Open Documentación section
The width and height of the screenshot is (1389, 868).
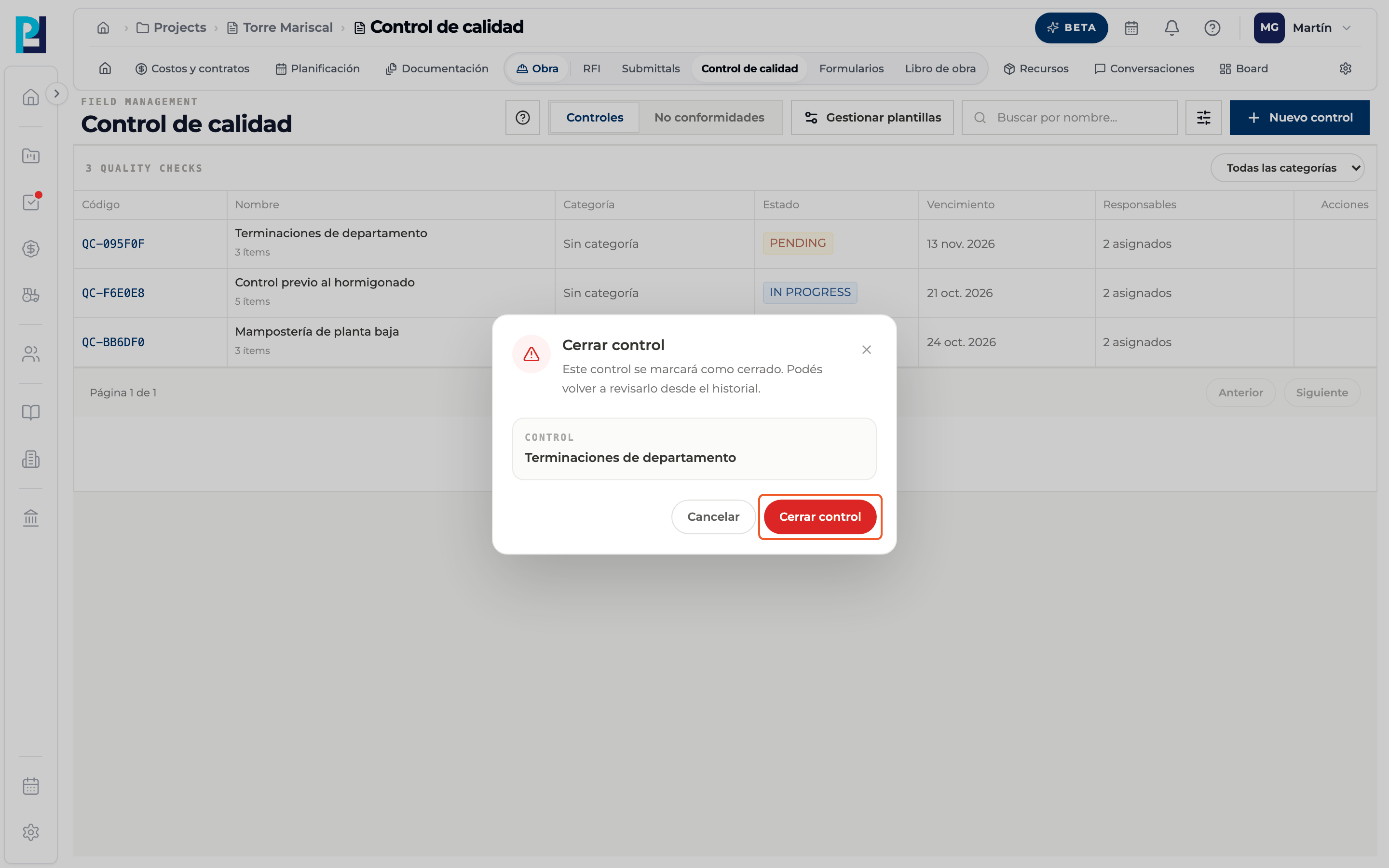[437, 68]
